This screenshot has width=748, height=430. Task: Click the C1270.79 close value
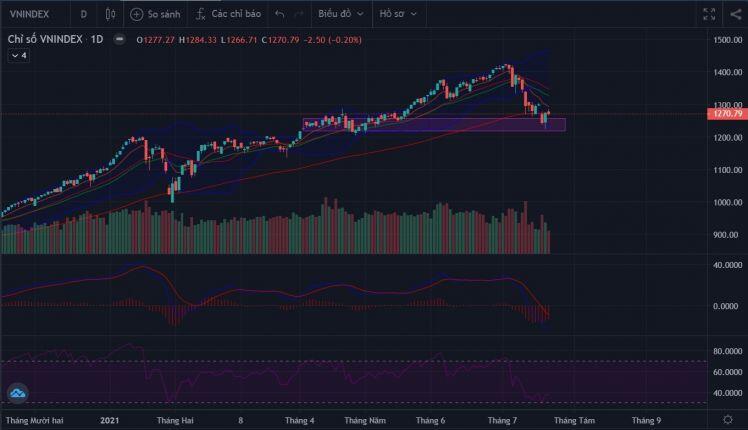tap(280, 40)
